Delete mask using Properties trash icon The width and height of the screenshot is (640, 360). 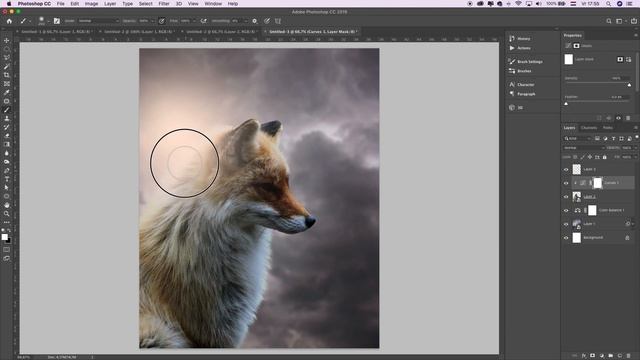[628, 118]
